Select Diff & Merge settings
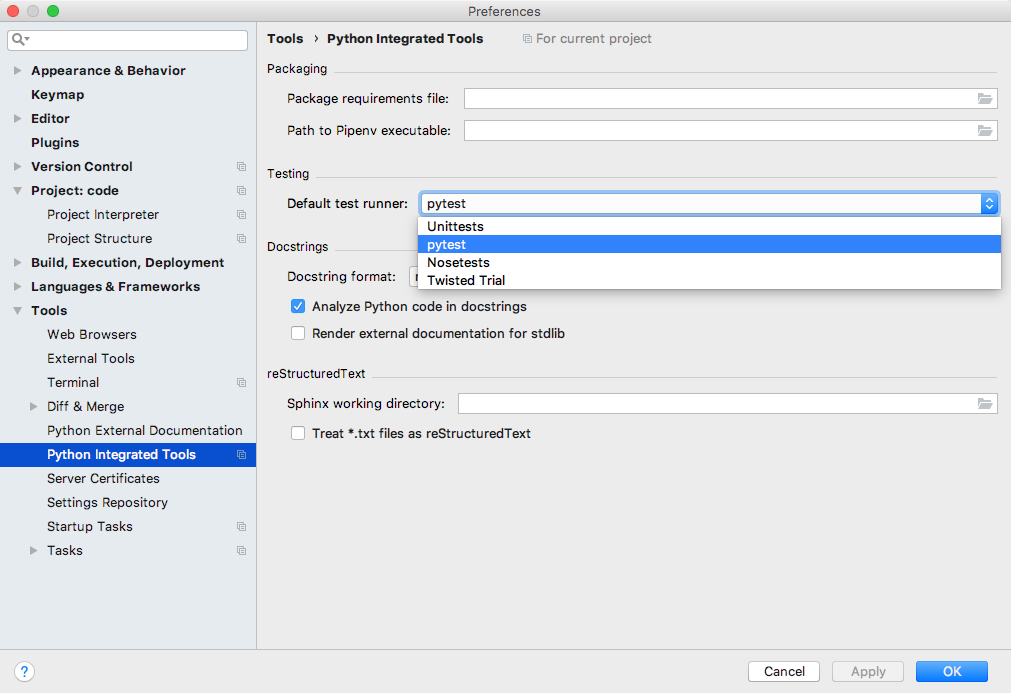 pos(86,407)
